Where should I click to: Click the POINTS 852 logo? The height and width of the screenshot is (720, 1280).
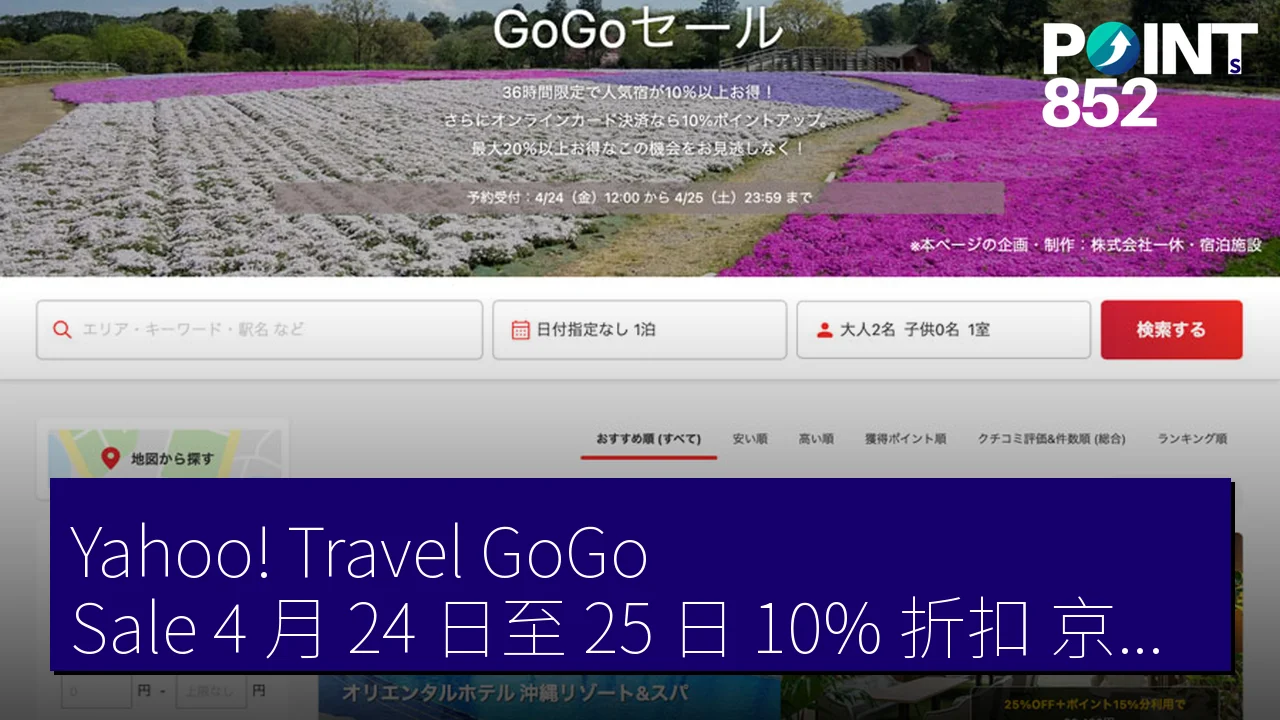pyautogui.click(x=1148, y=75)
